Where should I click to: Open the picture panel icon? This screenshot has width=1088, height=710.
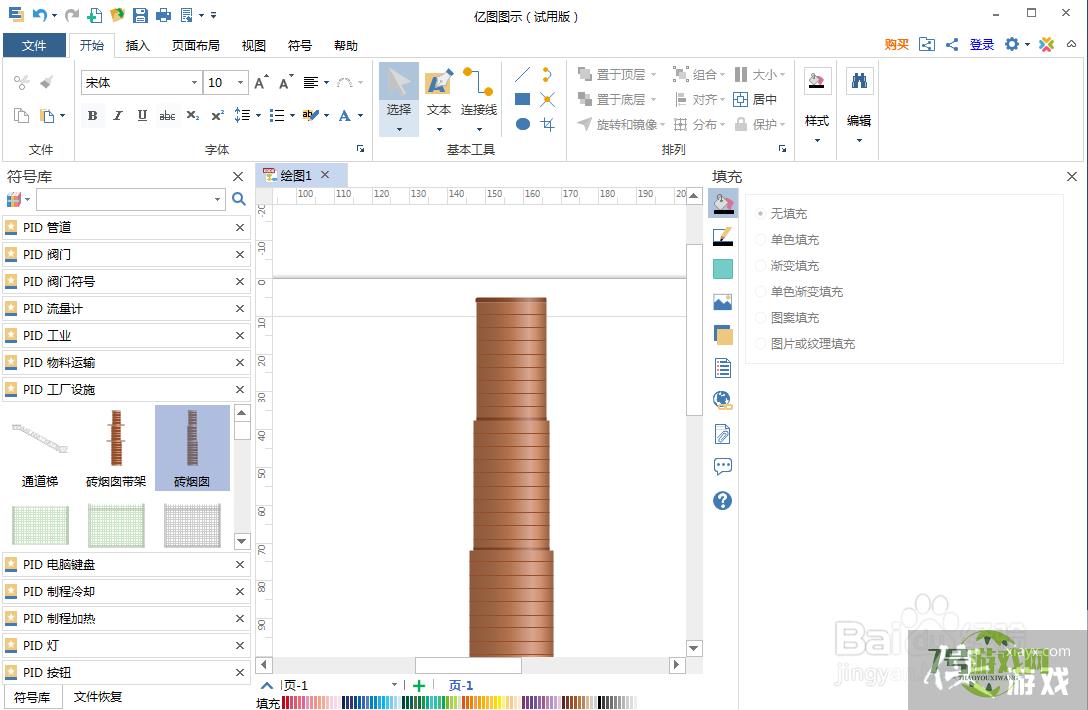point(722,302)
